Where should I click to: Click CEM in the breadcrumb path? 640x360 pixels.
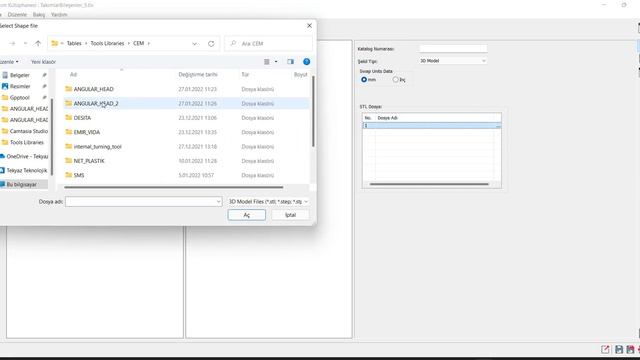pyautogui.click(x=138, y=43)
